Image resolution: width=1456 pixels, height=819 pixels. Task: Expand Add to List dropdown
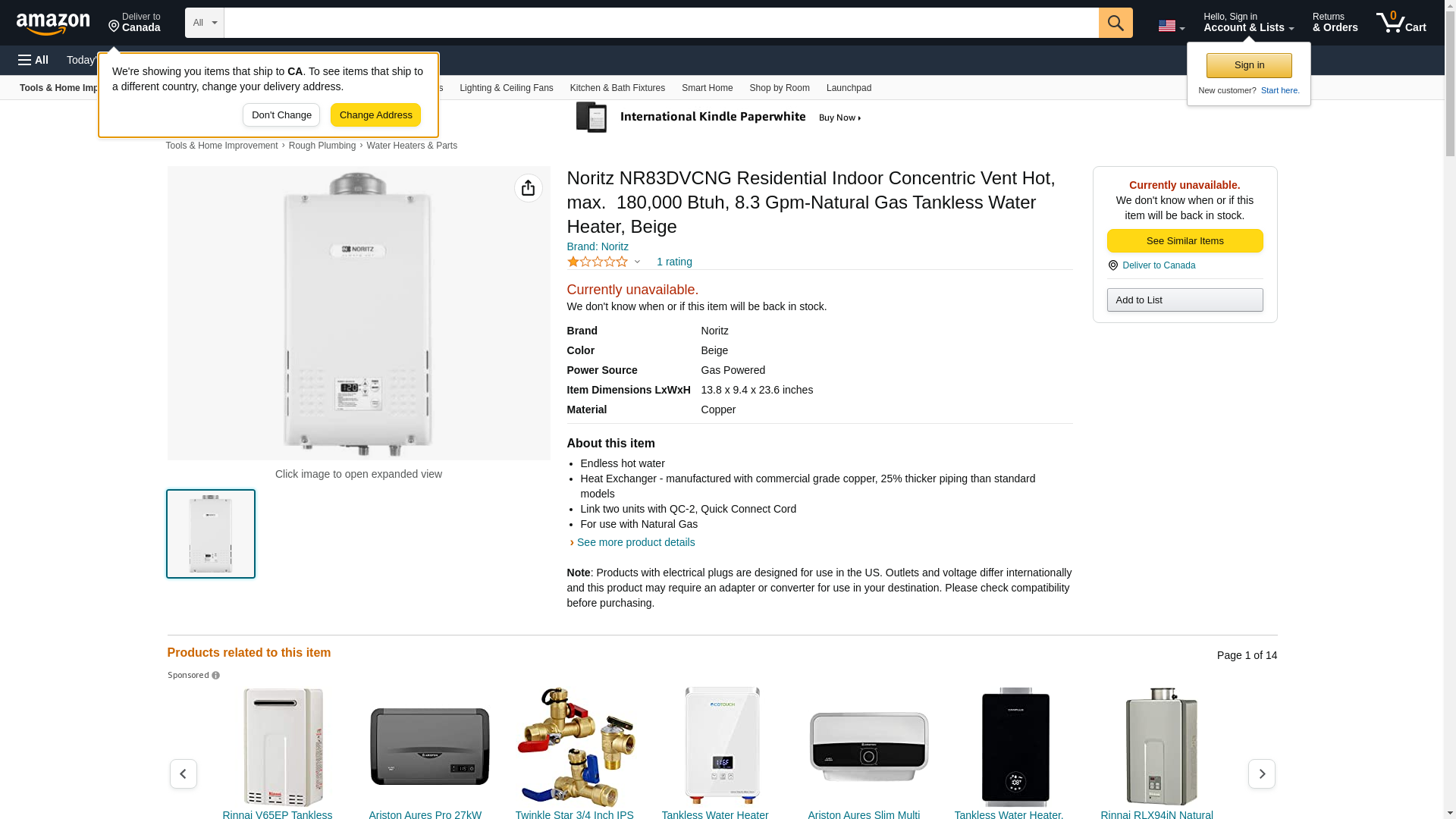click(1185, 300)
